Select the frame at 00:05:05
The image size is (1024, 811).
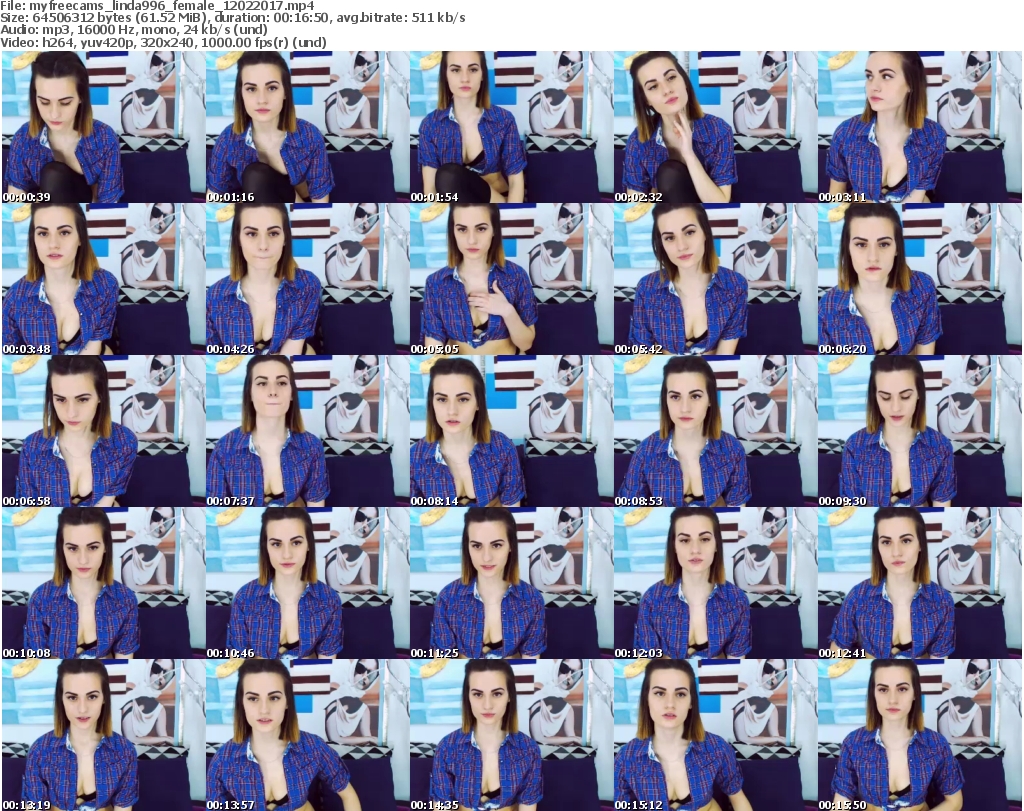(x=511, y=279)
